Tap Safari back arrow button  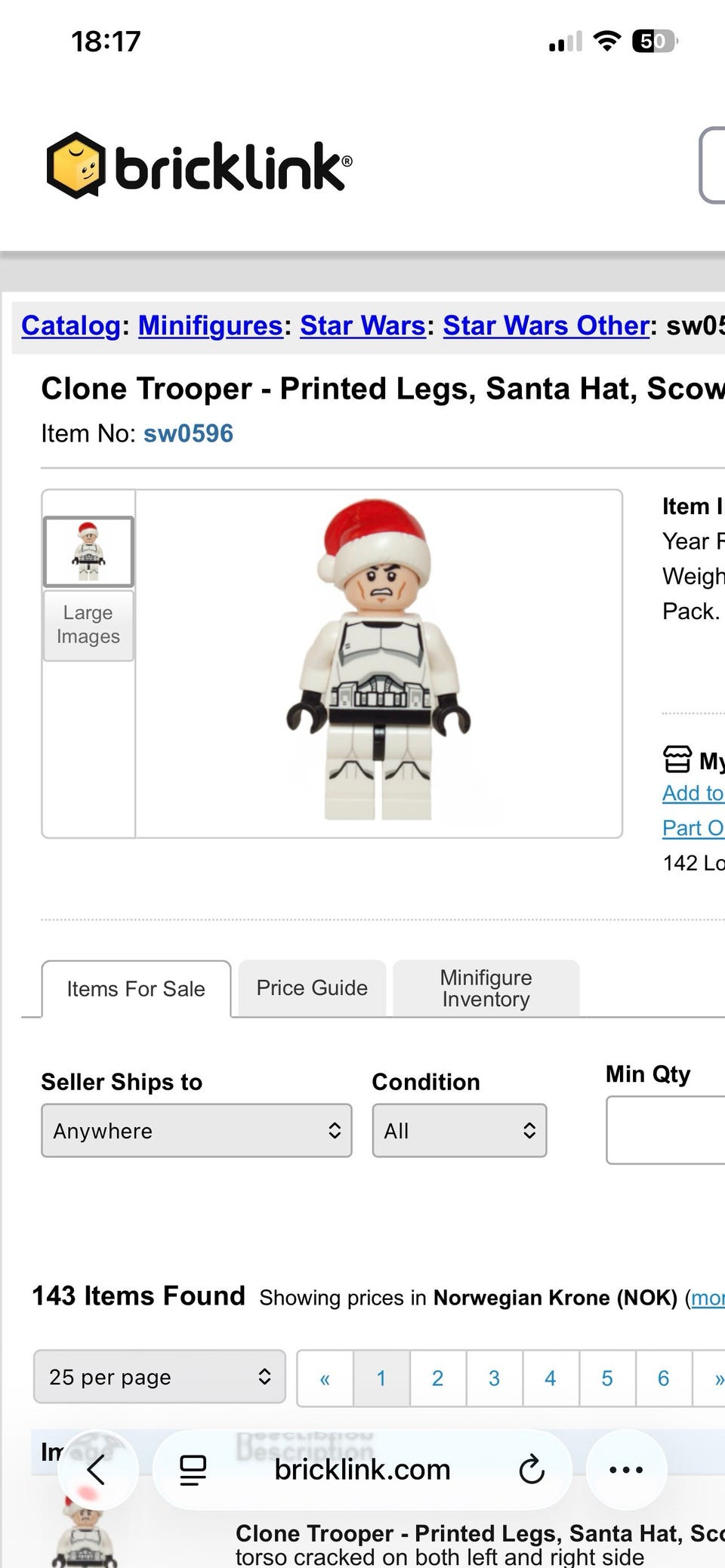pos(97,1470)
